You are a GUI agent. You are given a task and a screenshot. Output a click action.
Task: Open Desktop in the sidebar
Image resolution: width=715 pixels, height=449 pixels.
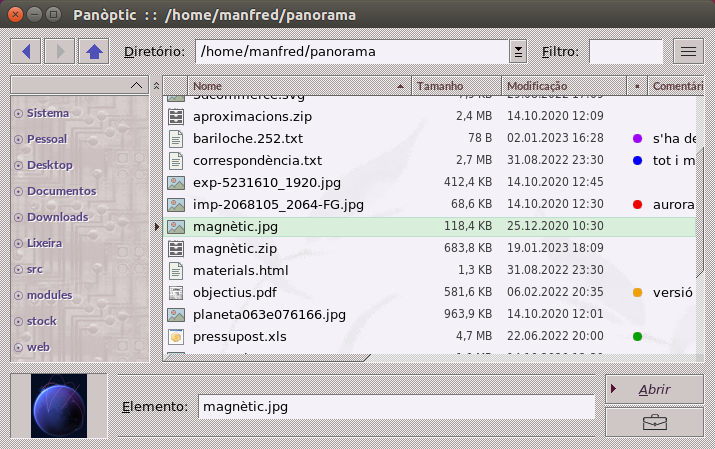pos(50,165)
